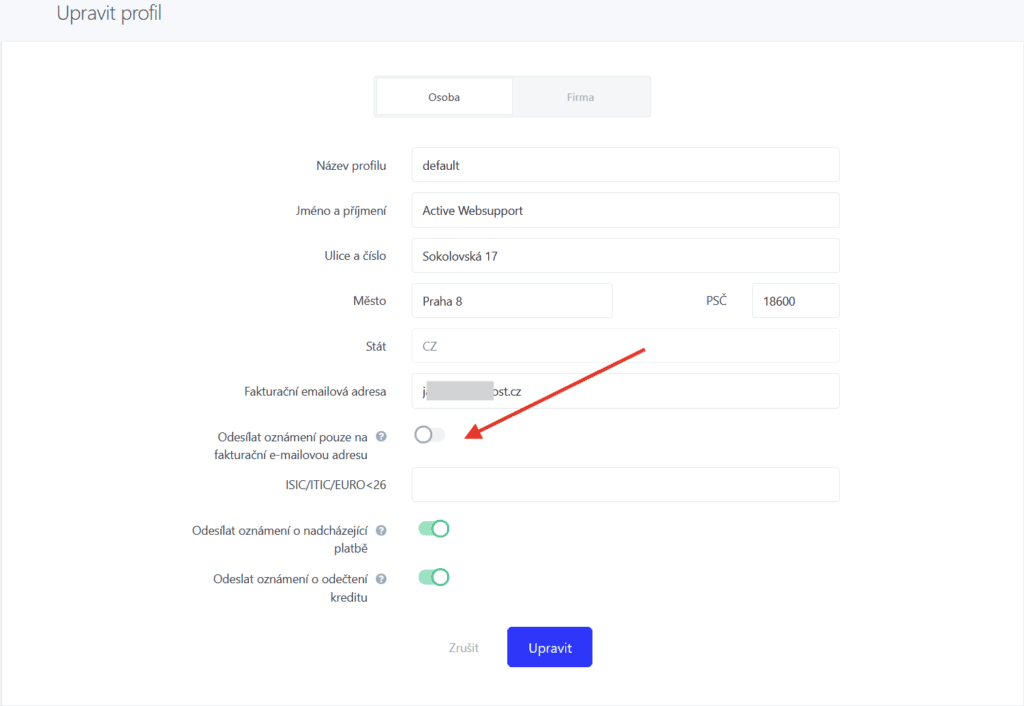Click the PSČ label

[x=716, y=300]
